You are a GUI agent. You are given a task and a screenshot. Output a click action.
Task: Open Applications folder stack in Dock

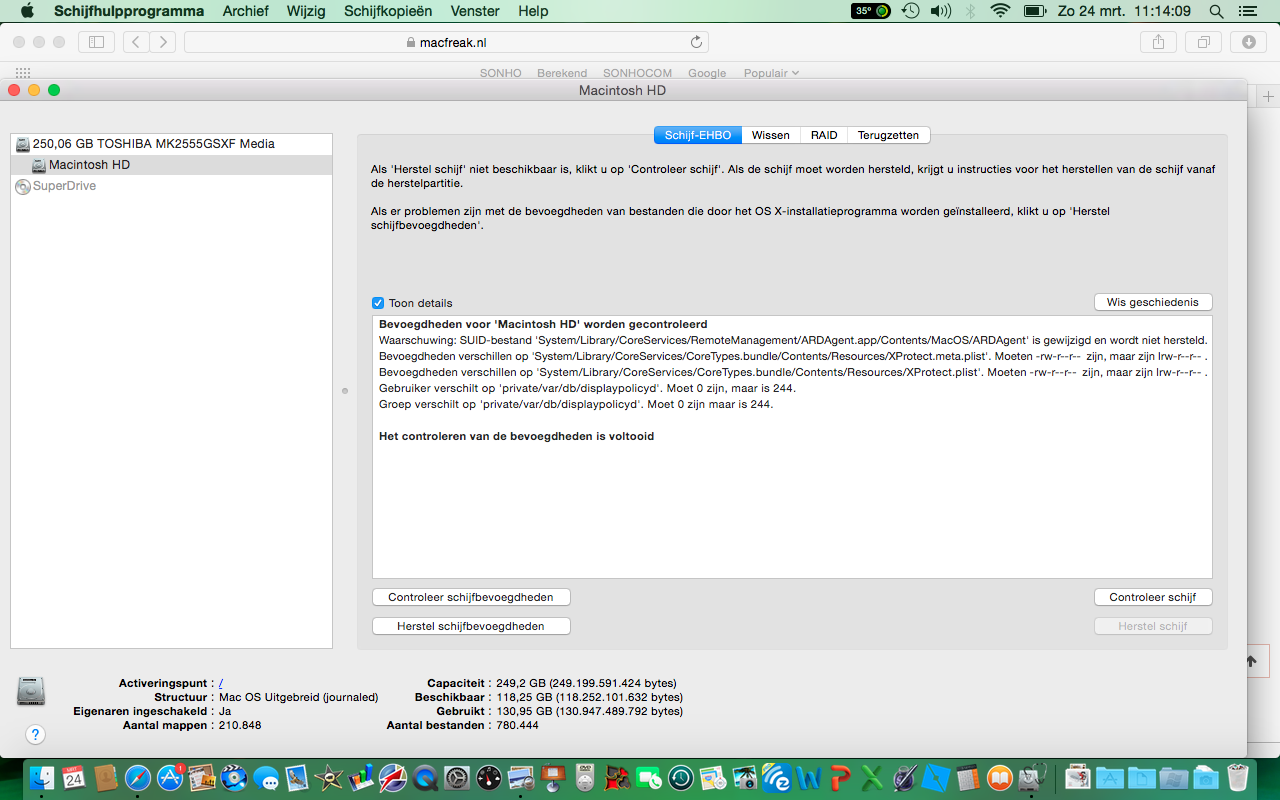(1109, 778)
